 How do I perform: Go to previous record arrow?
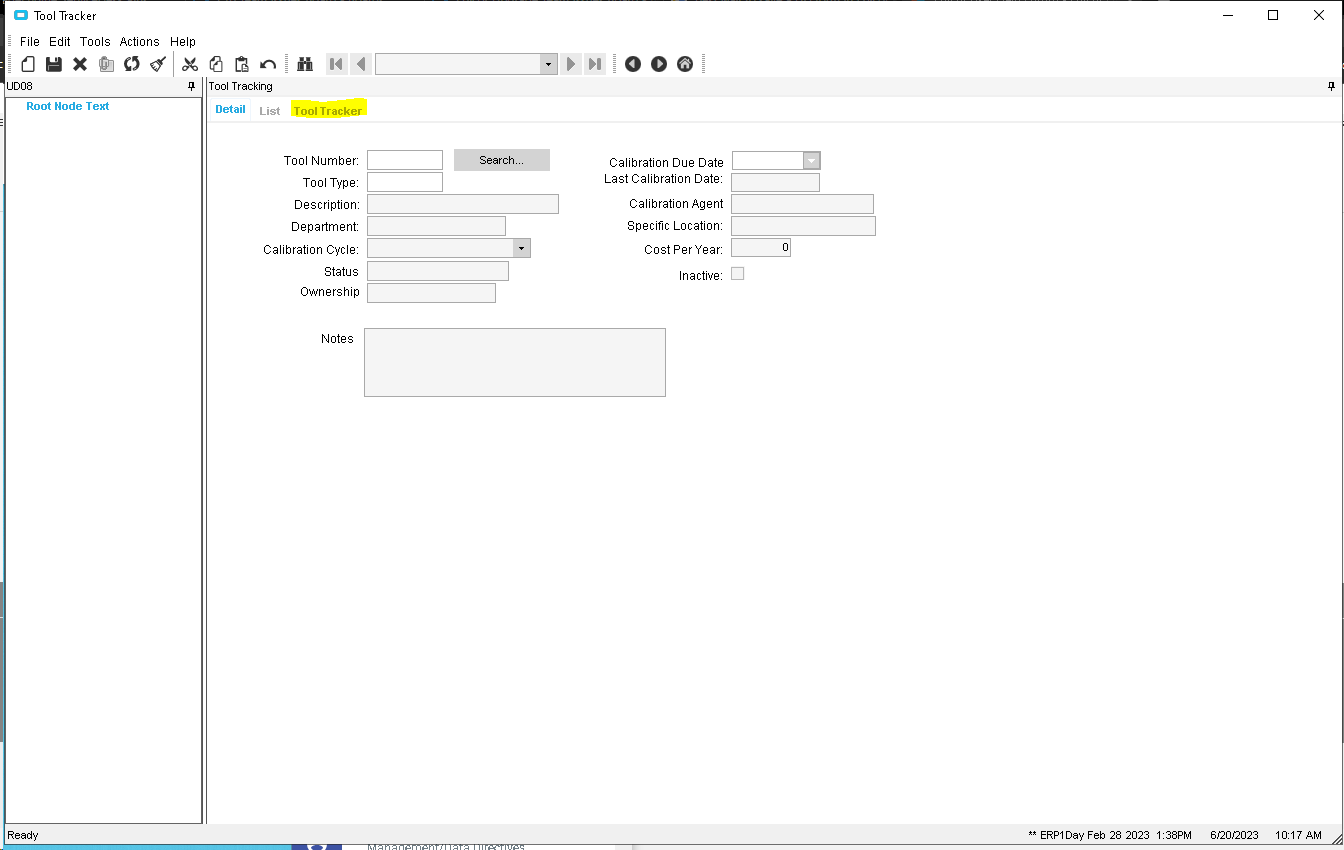(361, 64)
